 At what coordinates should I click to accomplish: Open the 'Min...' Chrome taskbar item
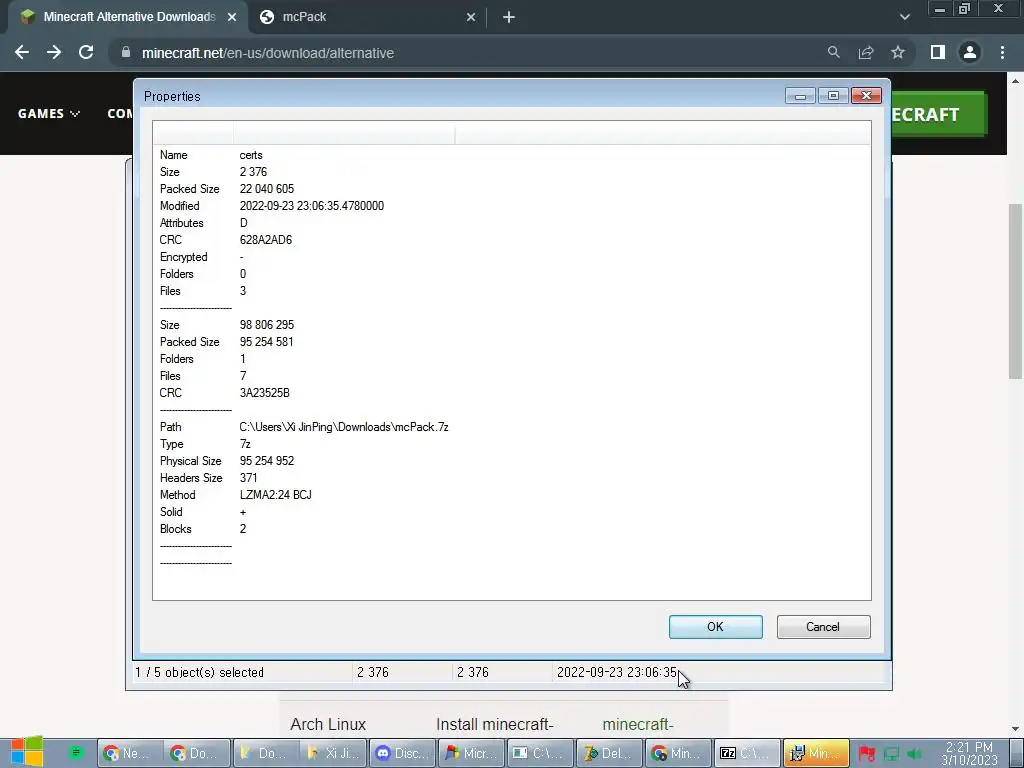[677, 753]
